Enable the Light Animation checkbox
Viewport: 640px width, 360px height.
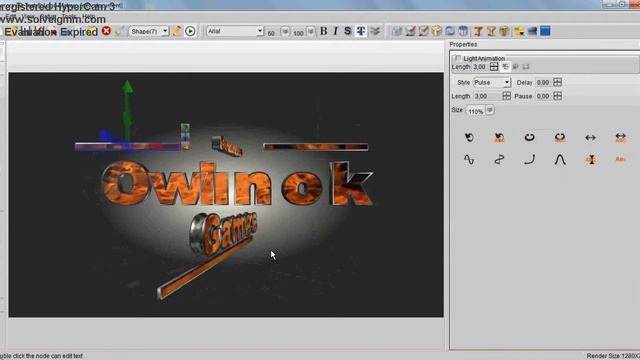point(458,58)
